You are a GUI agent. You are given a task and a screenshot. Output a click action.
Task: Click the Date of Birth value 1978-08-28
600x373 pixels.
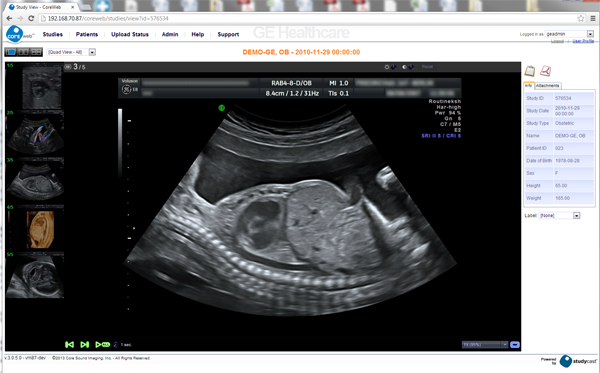click(567, 161)
